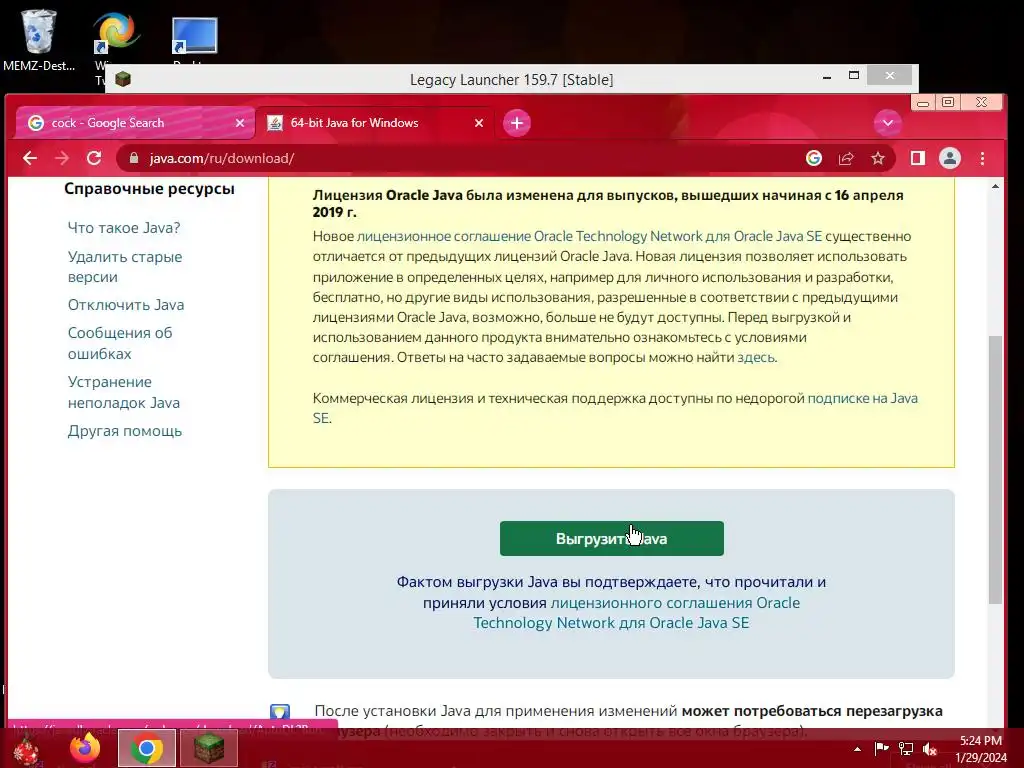This screenshot has width=1024, height=768.
Task: Click Minecraft block taskbar icon
Action: (x=209, y=748)
